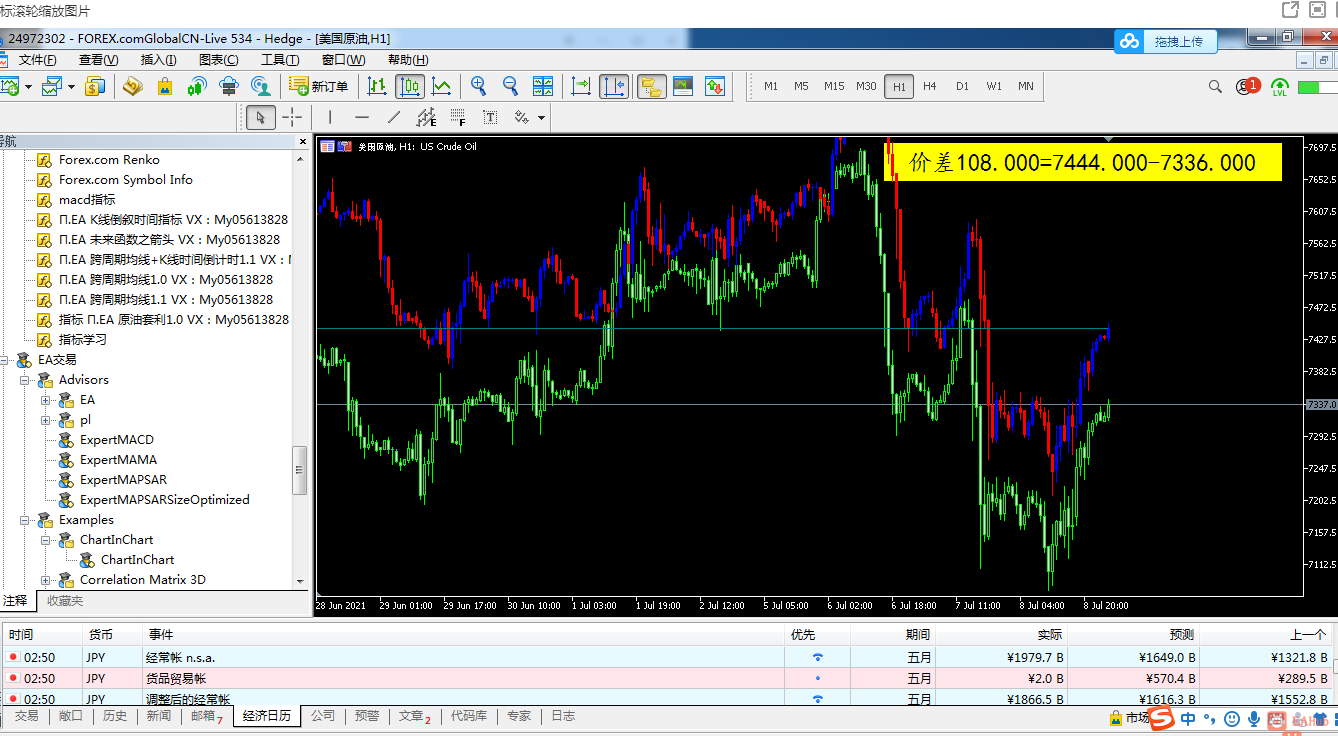The height and width of the screenshot is (736, 1338).
Task: Click the green LVL icon
Action: coord(1280,87)
